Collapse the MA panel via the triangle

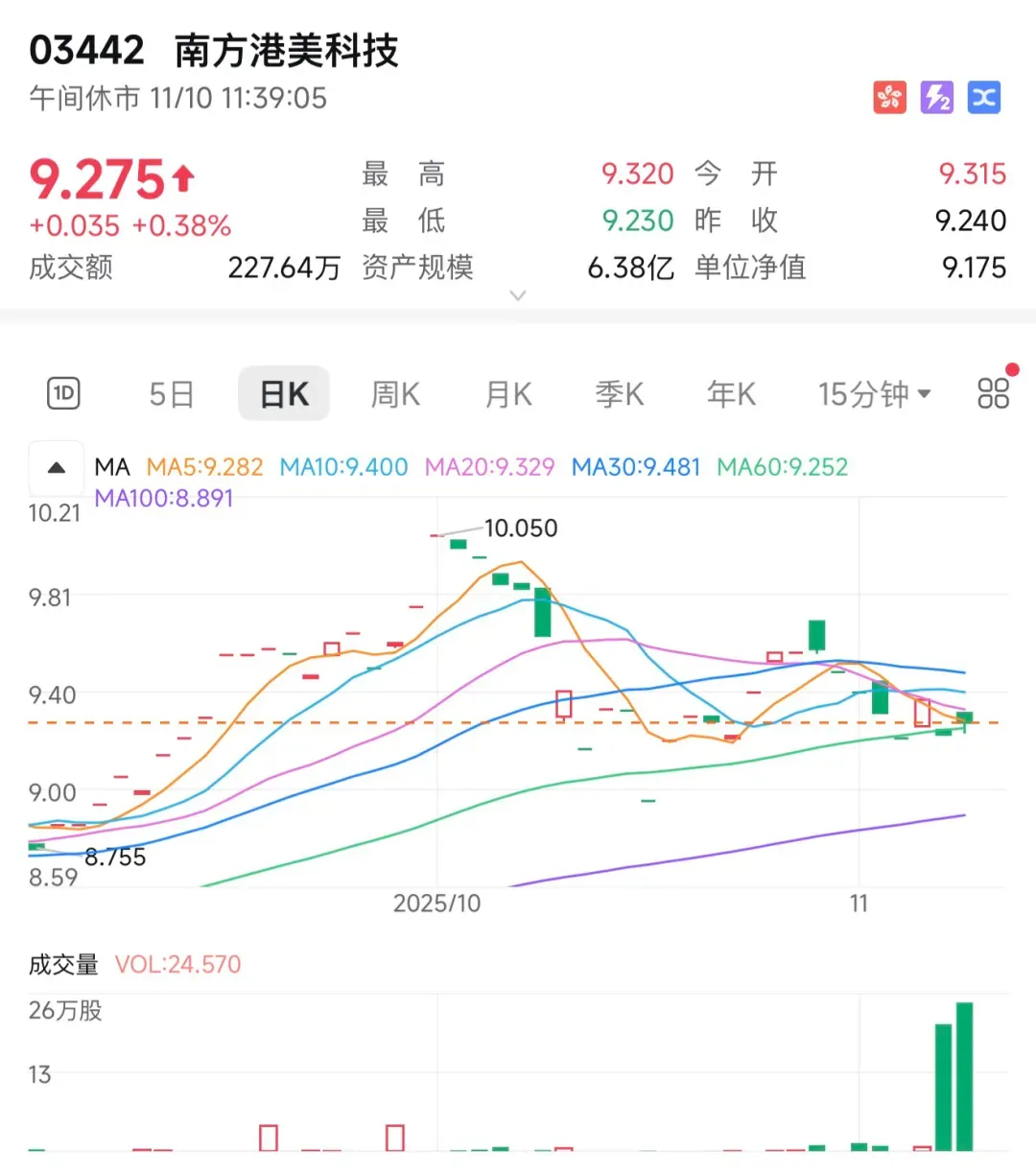pyautogui.click(x=56, y=467)
